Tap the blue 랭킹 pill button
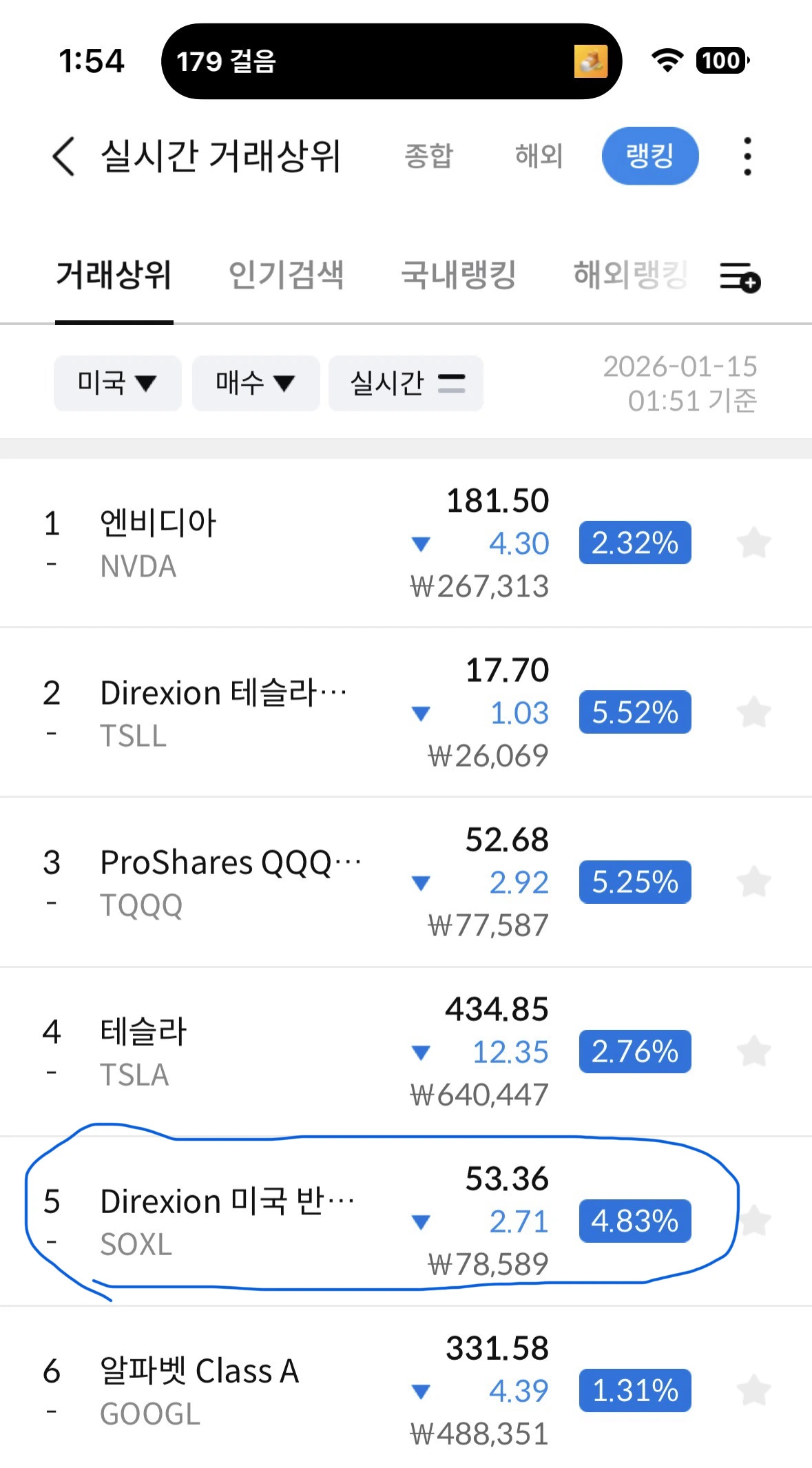This screenshot has width=812, height=1468. point(650,156)
